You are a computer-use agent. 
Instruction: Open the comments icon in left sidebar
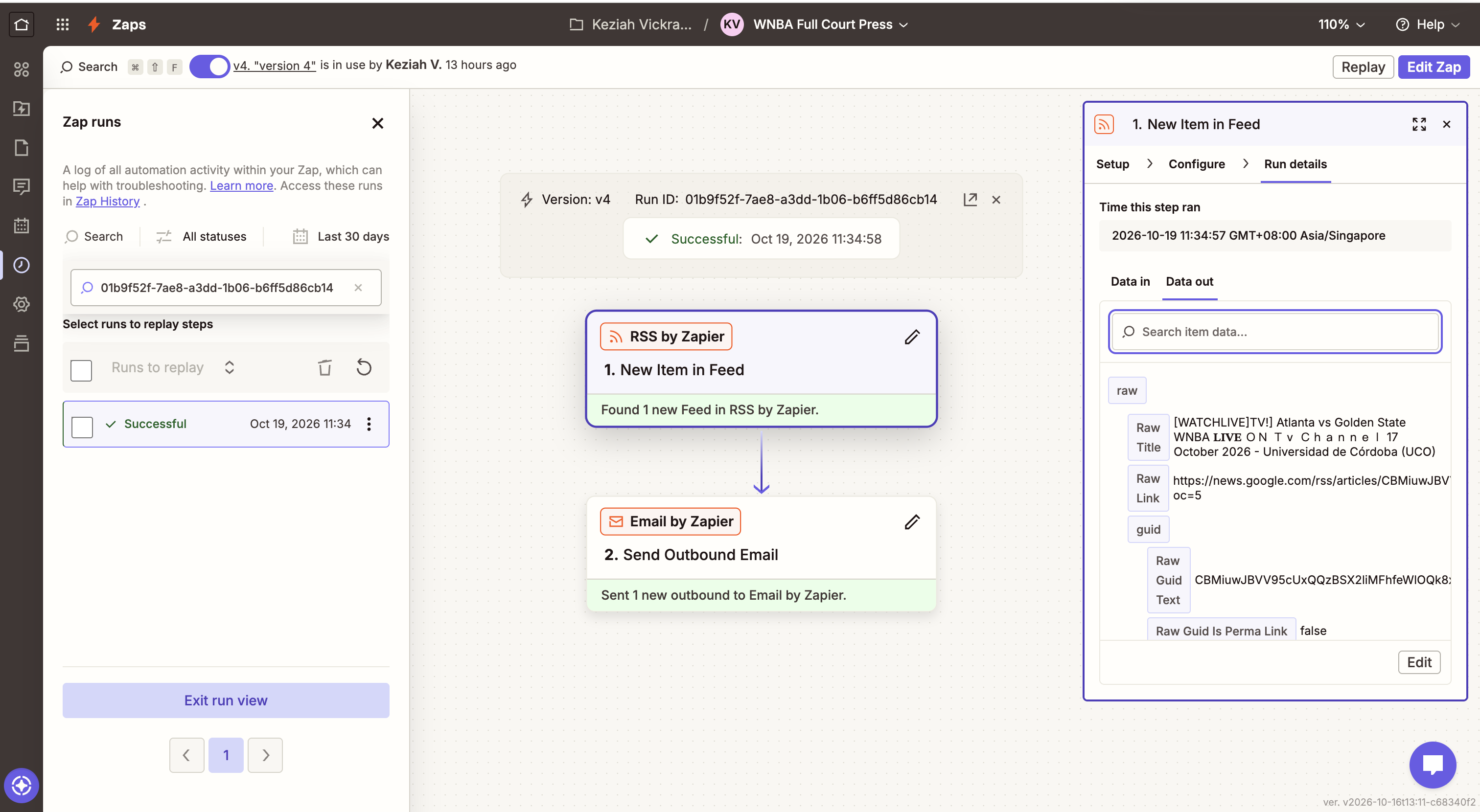(21, 187)
